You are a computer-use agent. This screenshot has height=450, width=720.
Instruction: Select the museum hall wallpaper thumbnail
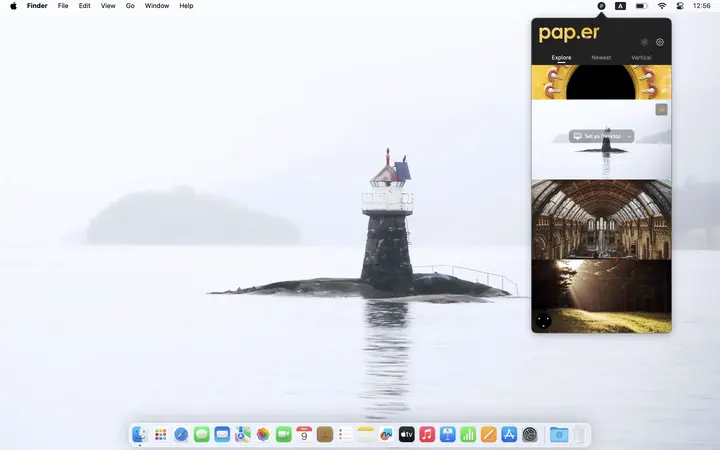point(601,219)
